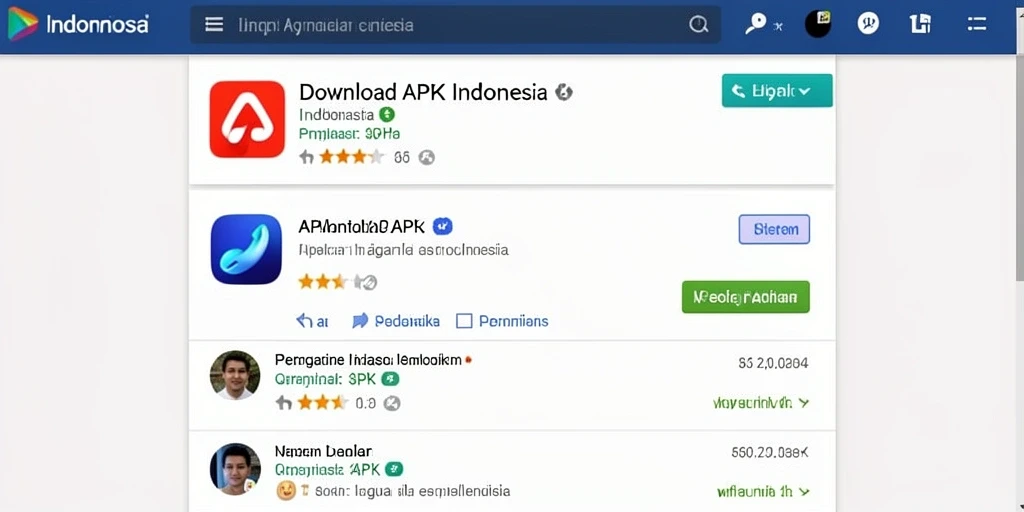This screenshot has width=1024, height=512.
Task: Open the Pengatine reviewer's avatar photo
Action: (235, 375)
